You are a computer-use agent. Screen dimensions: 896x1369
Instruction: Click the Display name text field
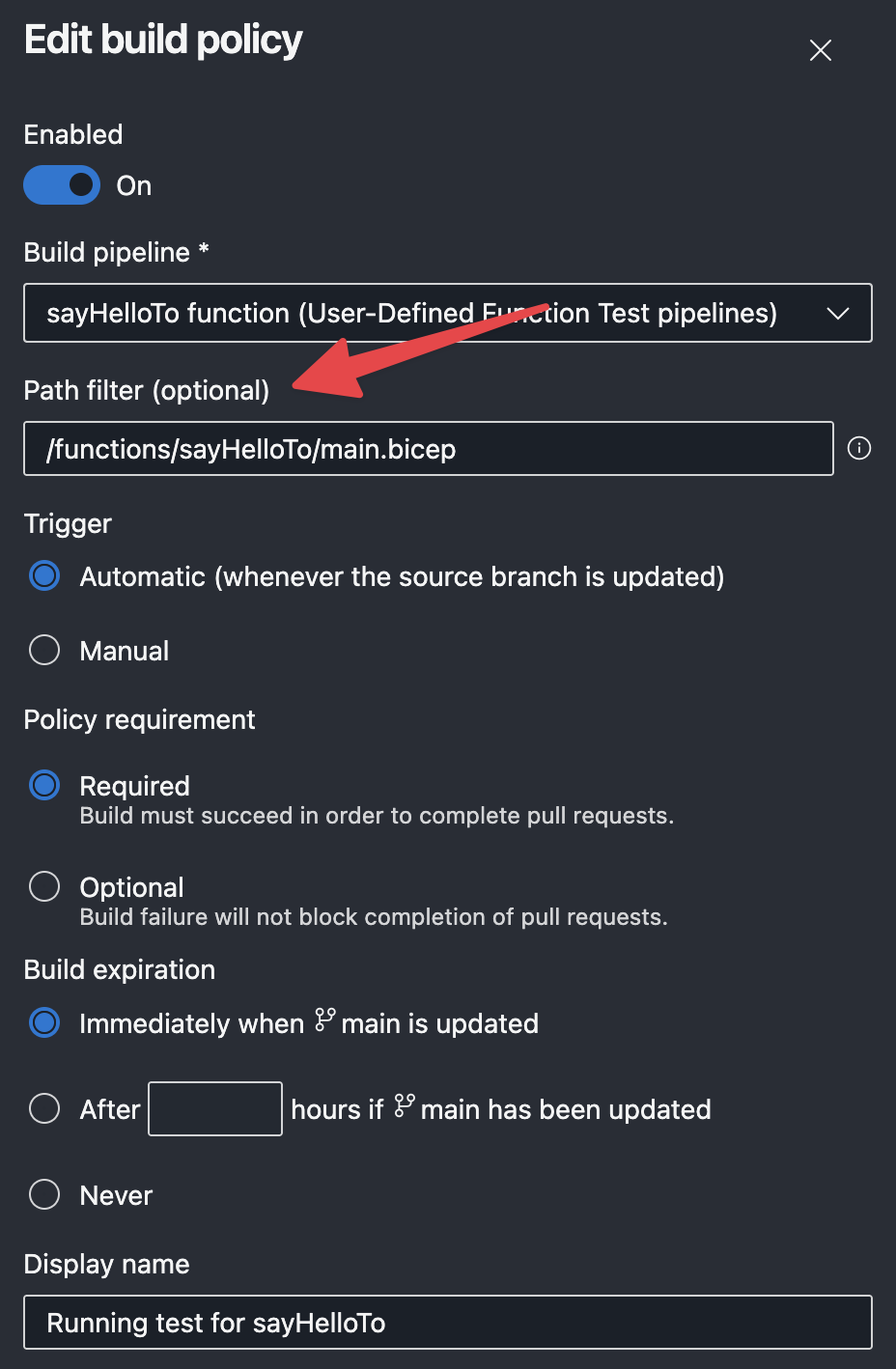(447, 1323)
